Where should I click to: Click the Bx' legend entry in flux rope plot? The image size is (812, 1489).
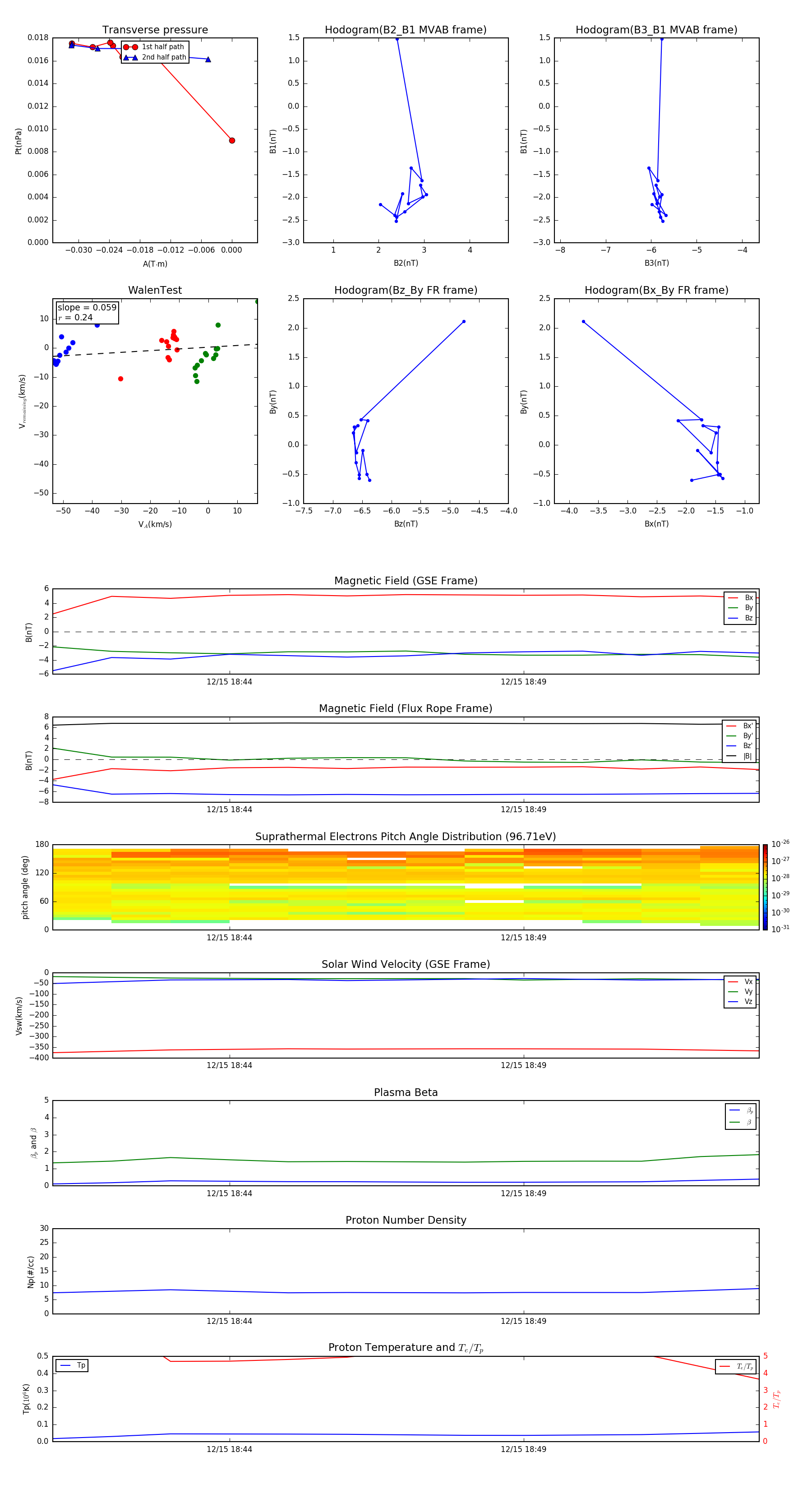point(739,726)
